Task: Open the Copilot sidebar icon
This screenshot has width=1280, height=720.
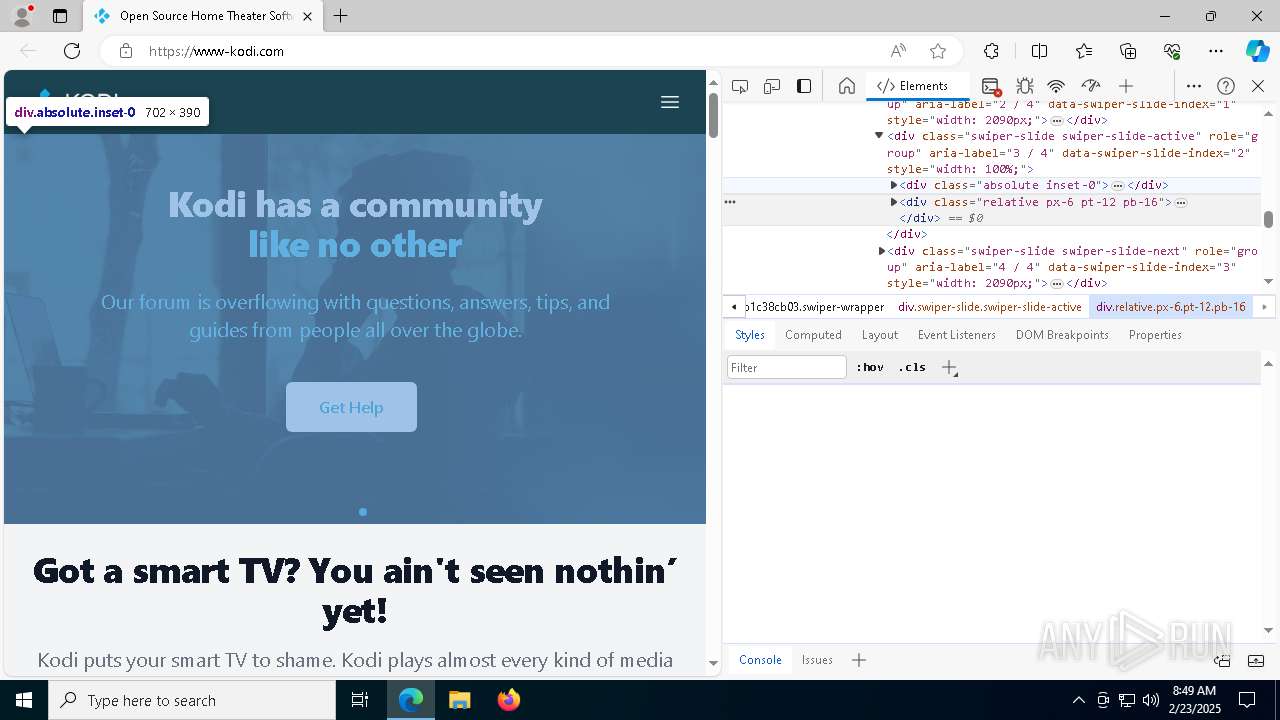Action: click(1257, 51)
